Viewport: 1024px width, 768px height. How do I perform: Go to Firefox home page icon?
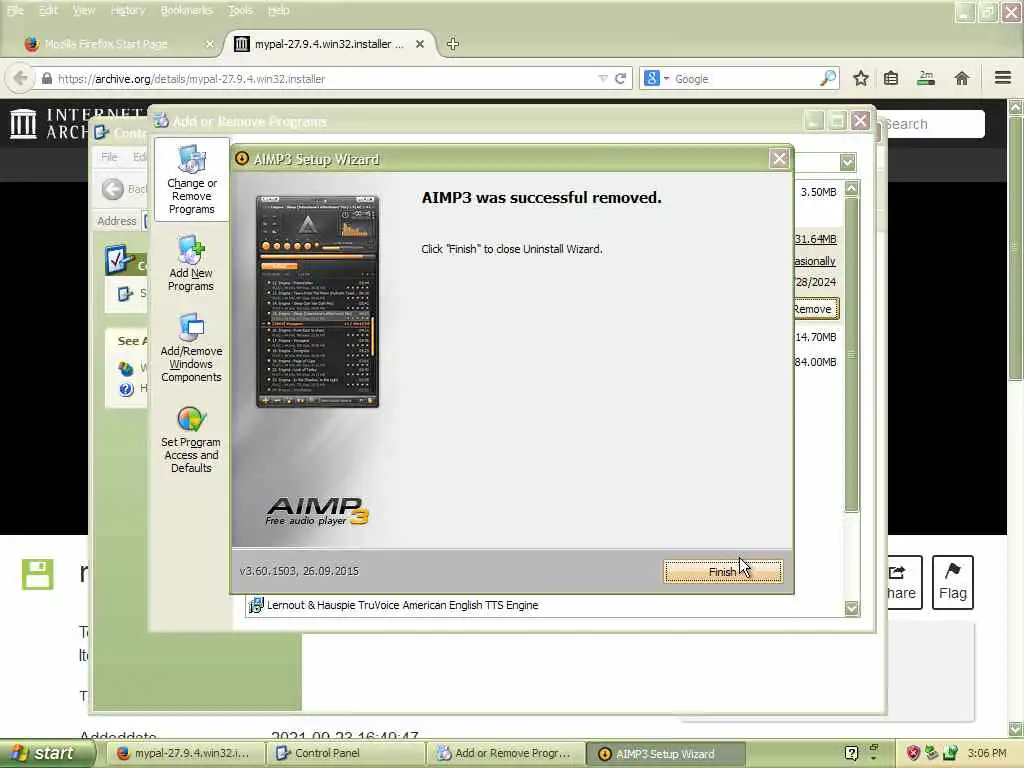[961, 78]
